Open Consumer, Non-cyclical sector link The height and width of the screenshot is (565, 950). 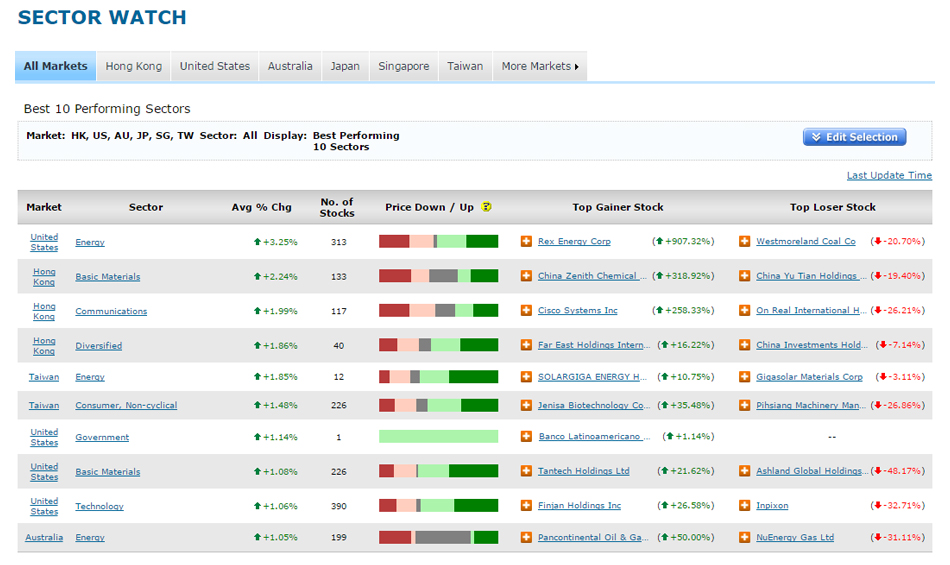(126, 405)
